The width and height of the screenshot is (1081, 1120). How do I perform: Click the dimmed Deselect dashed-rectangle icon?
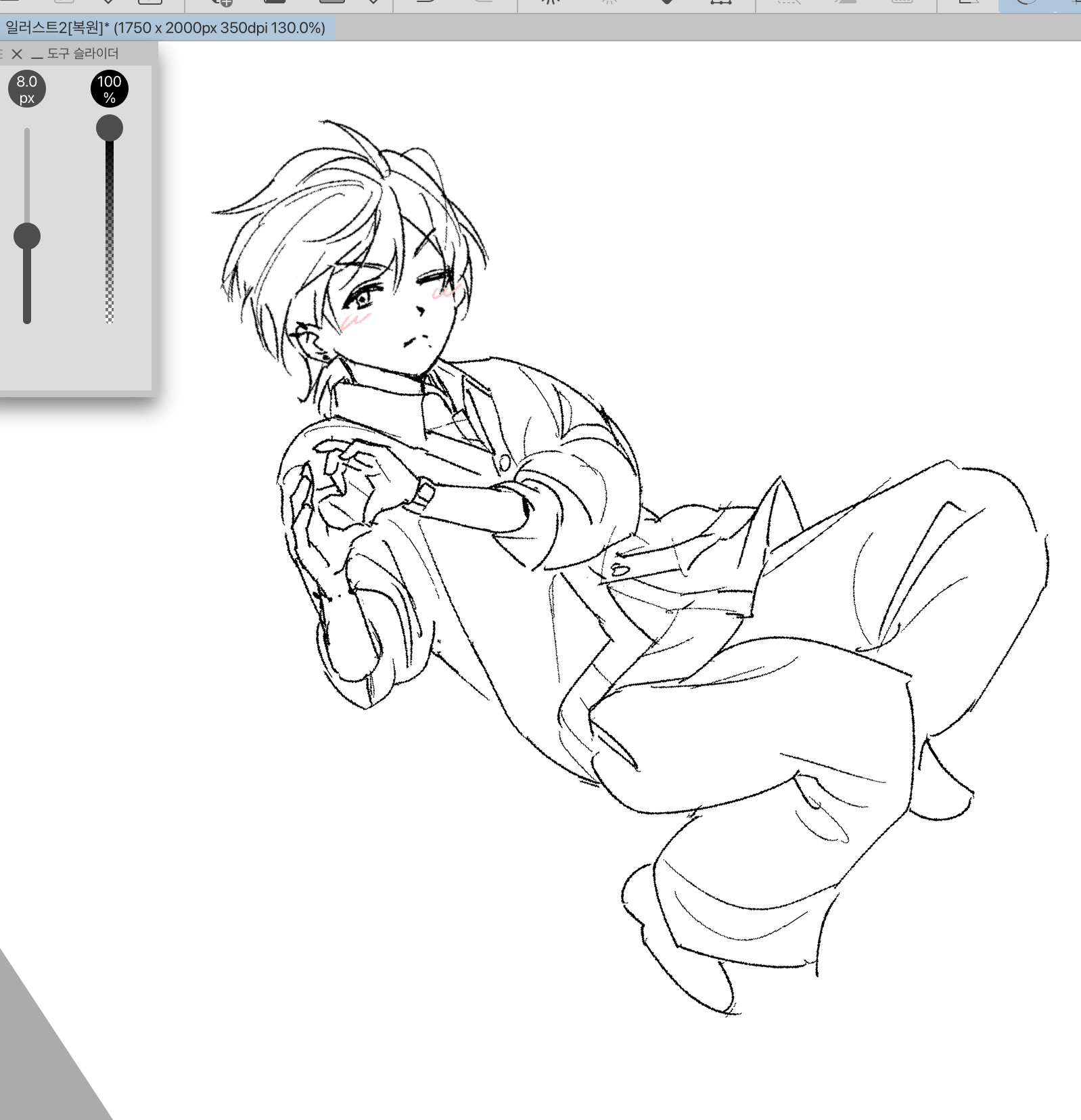coord(788,2)
